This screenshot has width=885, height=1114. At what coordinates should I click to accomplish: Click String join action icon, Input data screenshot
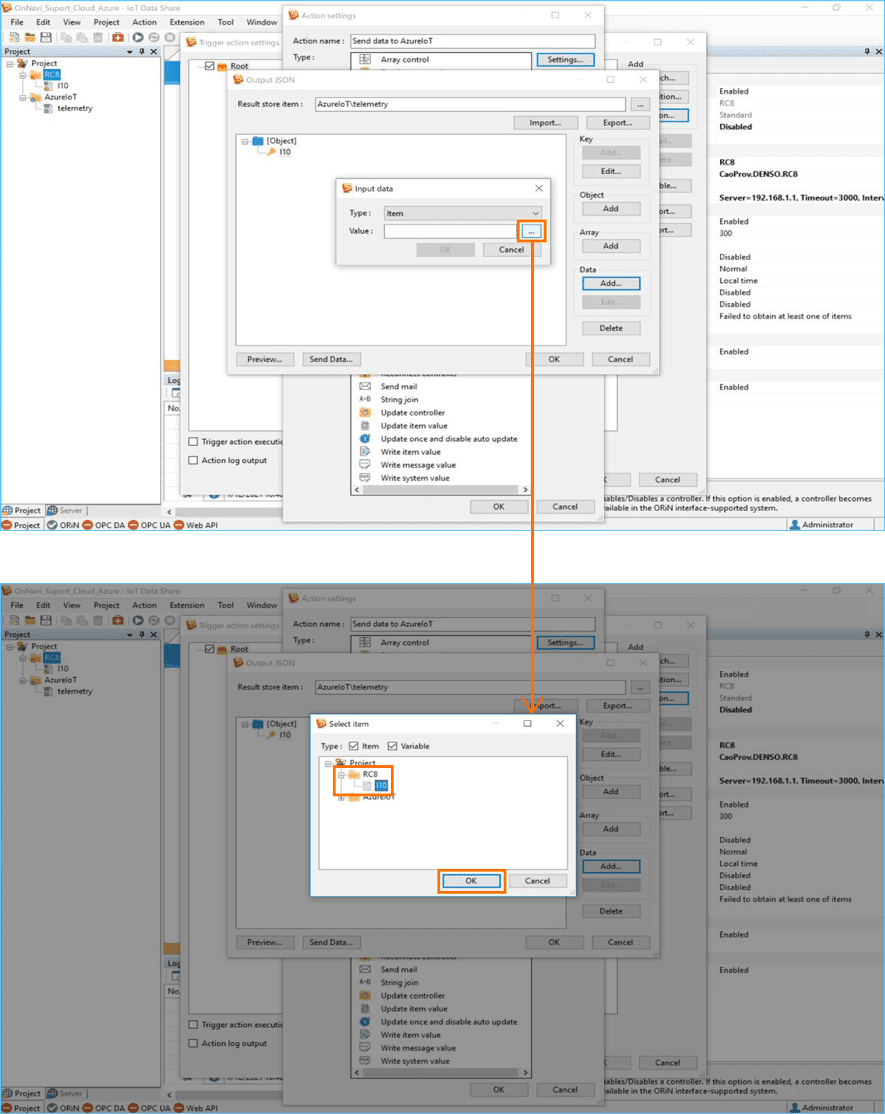(365, 399)
